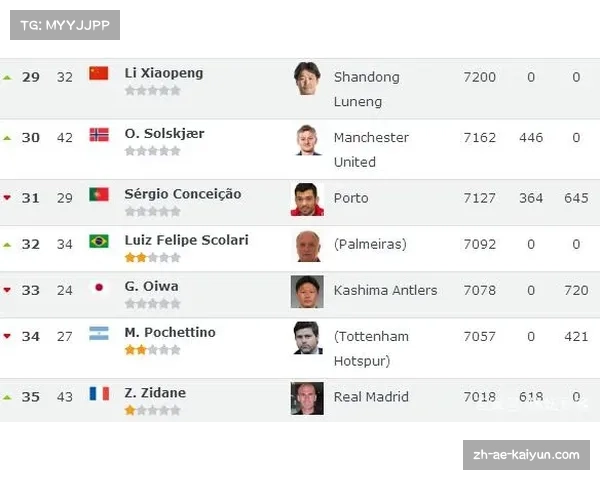600x480 pixels.
Task: Click the zh-ae-kaiyun.com watermark button
Action: pos(526,455)
